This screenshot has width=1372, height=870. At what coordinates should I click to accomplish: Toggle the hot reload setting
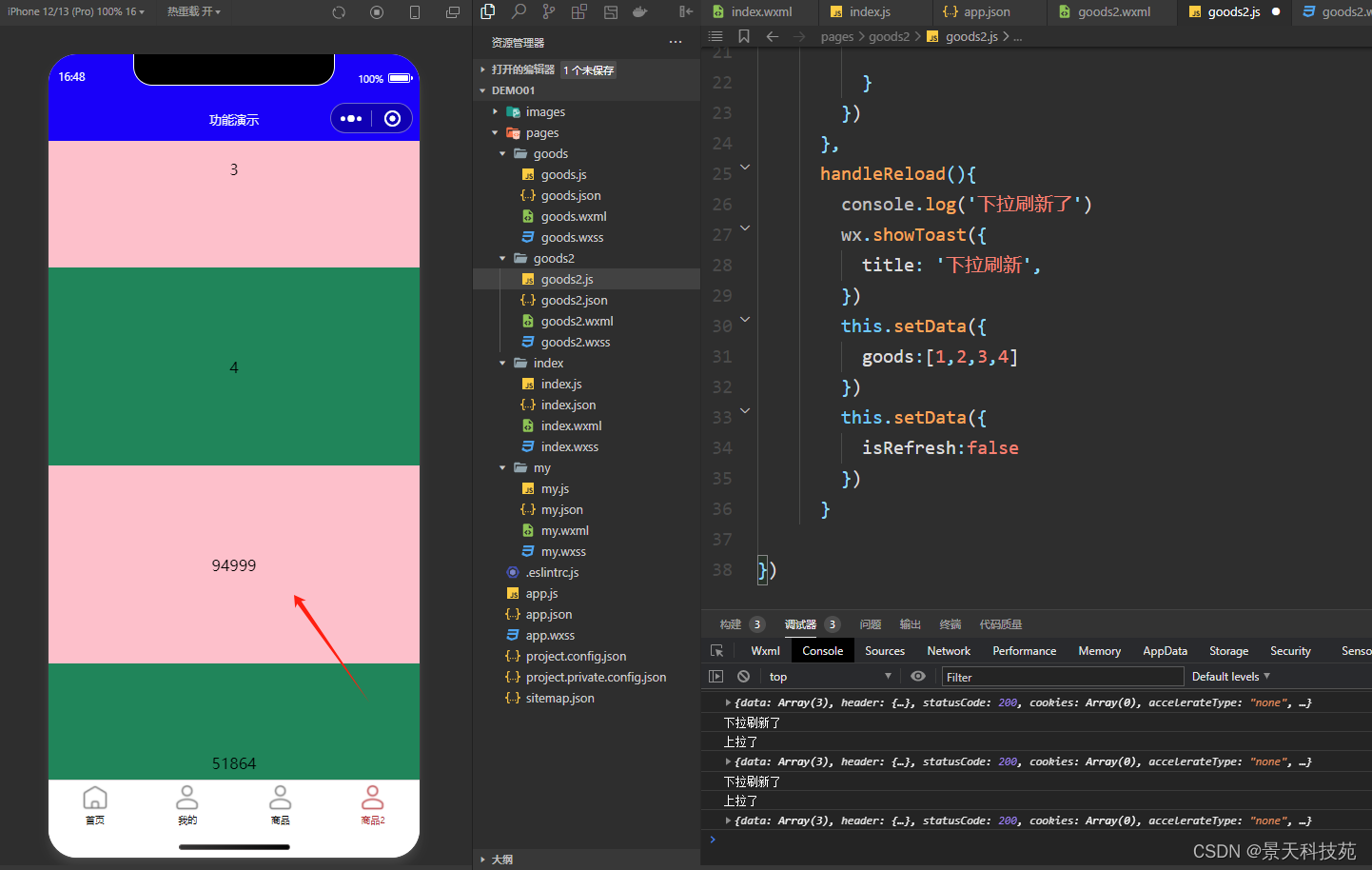pyautogui.click(x=193, y=11)
